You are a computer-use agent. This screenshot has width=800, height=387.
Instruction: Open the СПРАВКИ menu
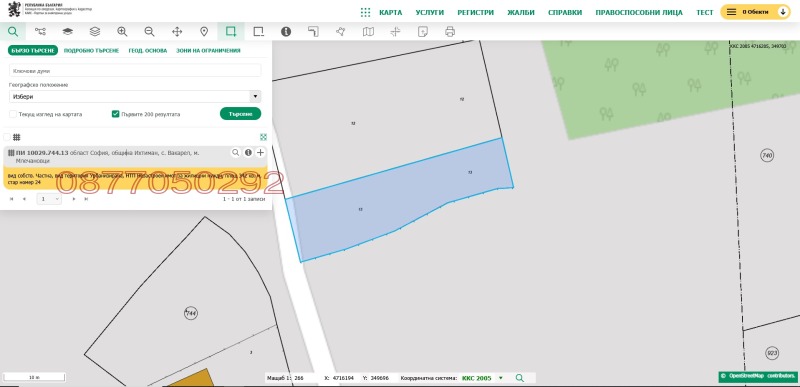tap(565, 12)
